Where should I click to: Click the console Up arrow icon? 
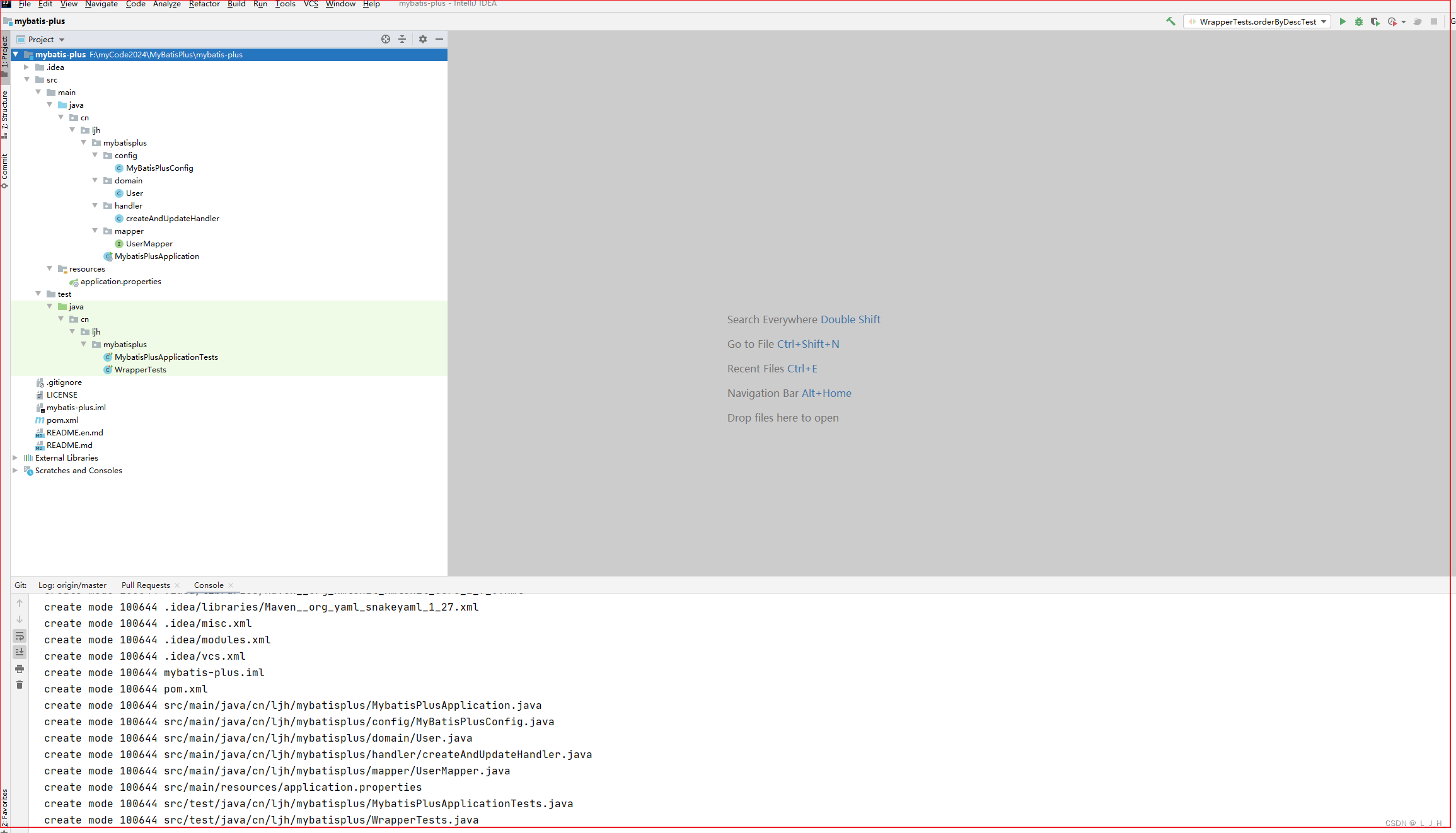pyautogui.click(x=20, y=603)
